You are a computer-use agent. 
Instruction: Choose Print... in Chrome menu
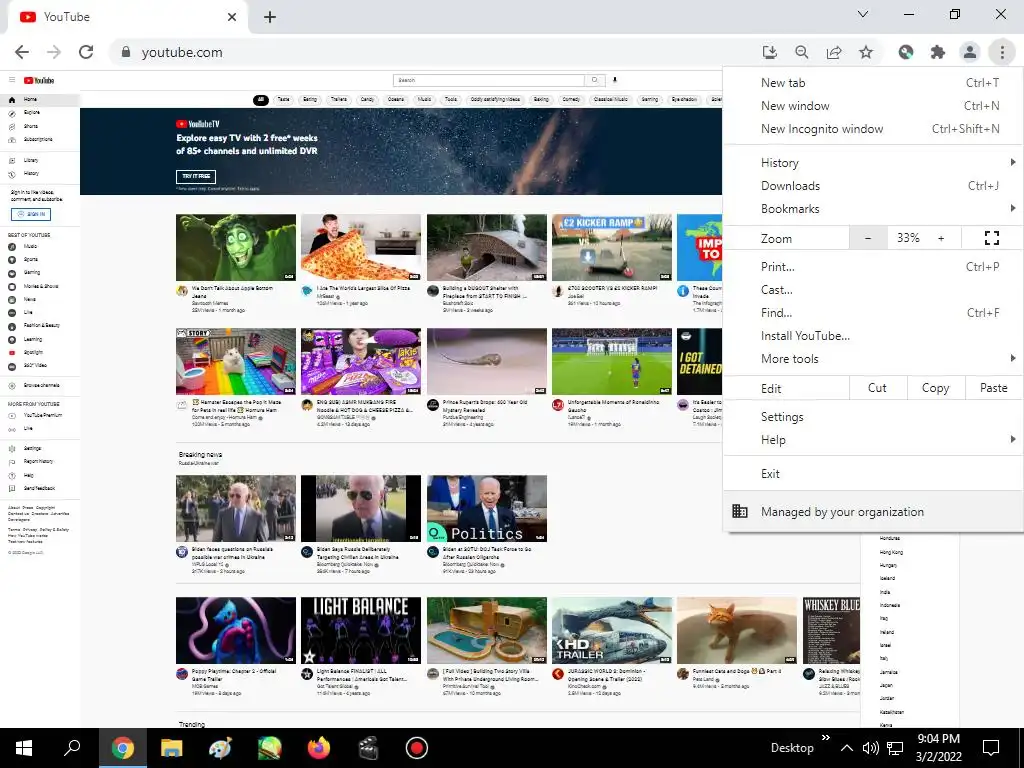coord(873,266)
